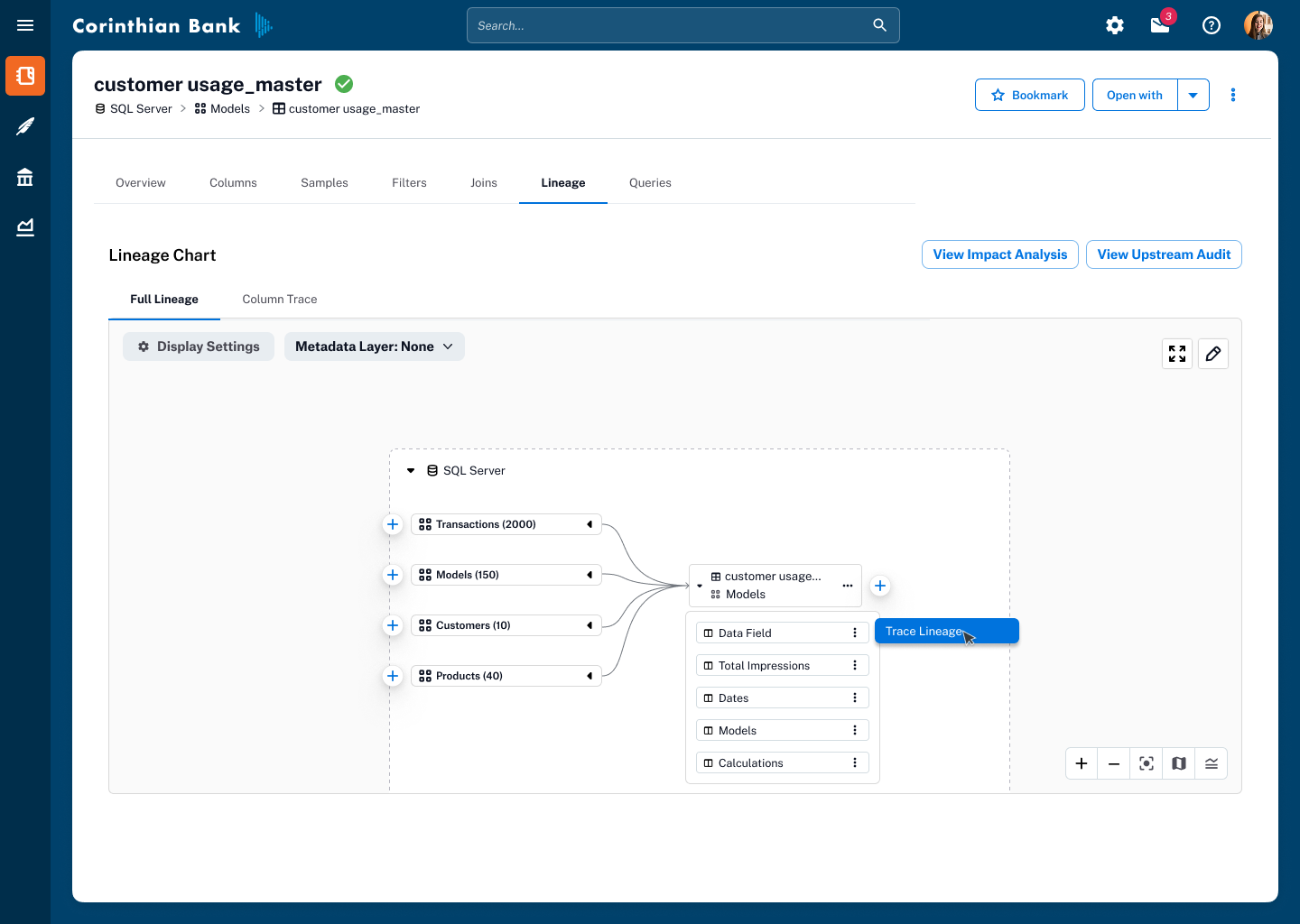Switch to the Overview tab
Screen dimensions: 1300x924
click(x=141, y=182)
